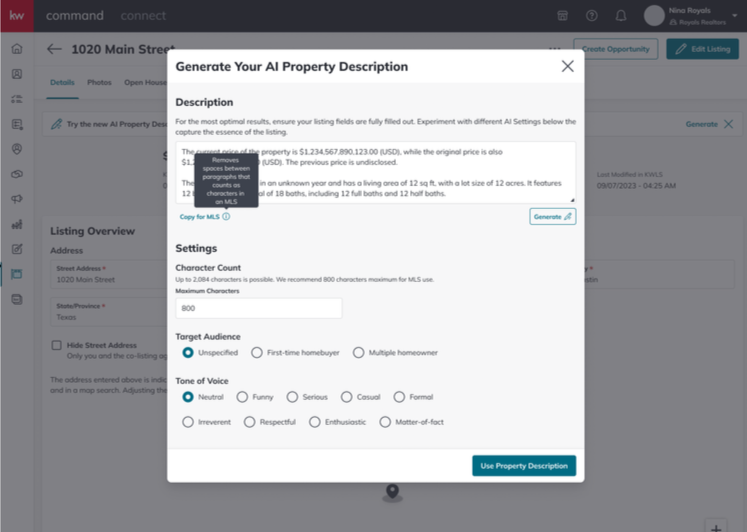Click the Maximum Characters input field
Screen dimensions: 747x532
coord(259,308)
